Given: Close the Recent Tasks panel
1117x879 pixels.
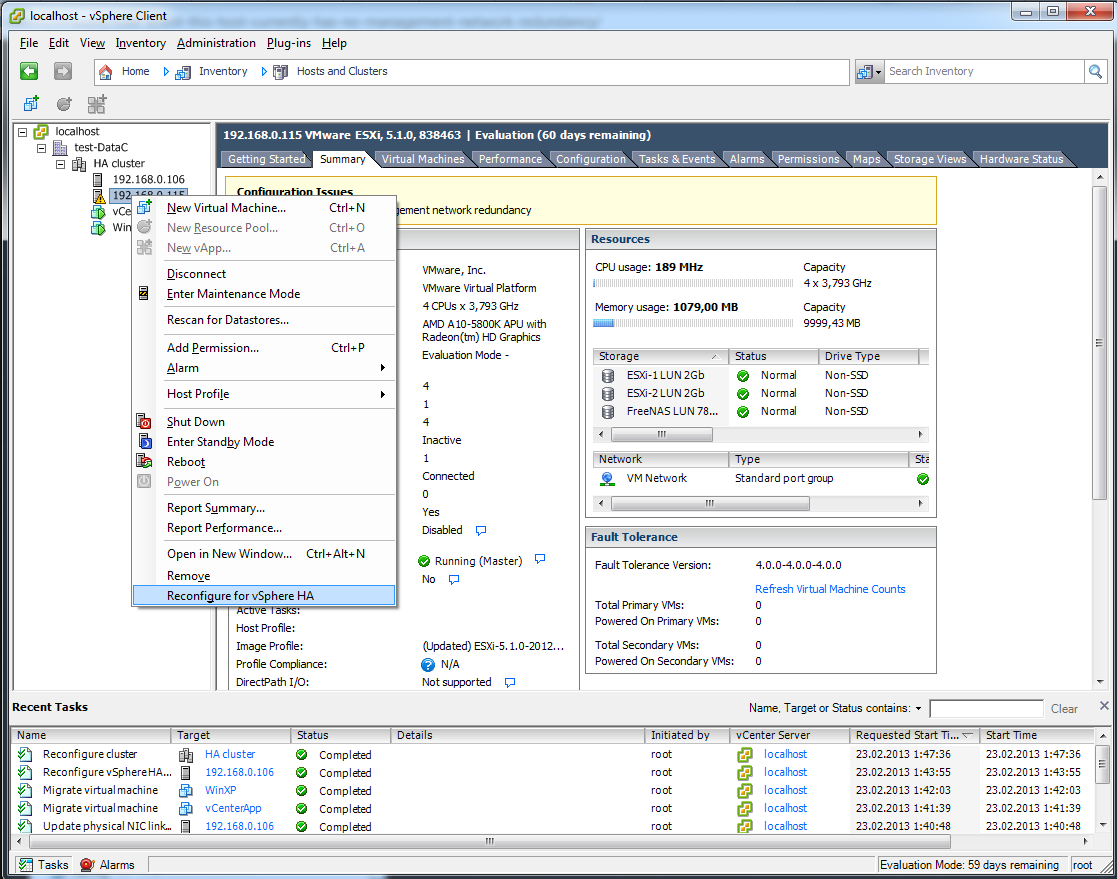Looking at the screenshot, I should pos(1103,706).
